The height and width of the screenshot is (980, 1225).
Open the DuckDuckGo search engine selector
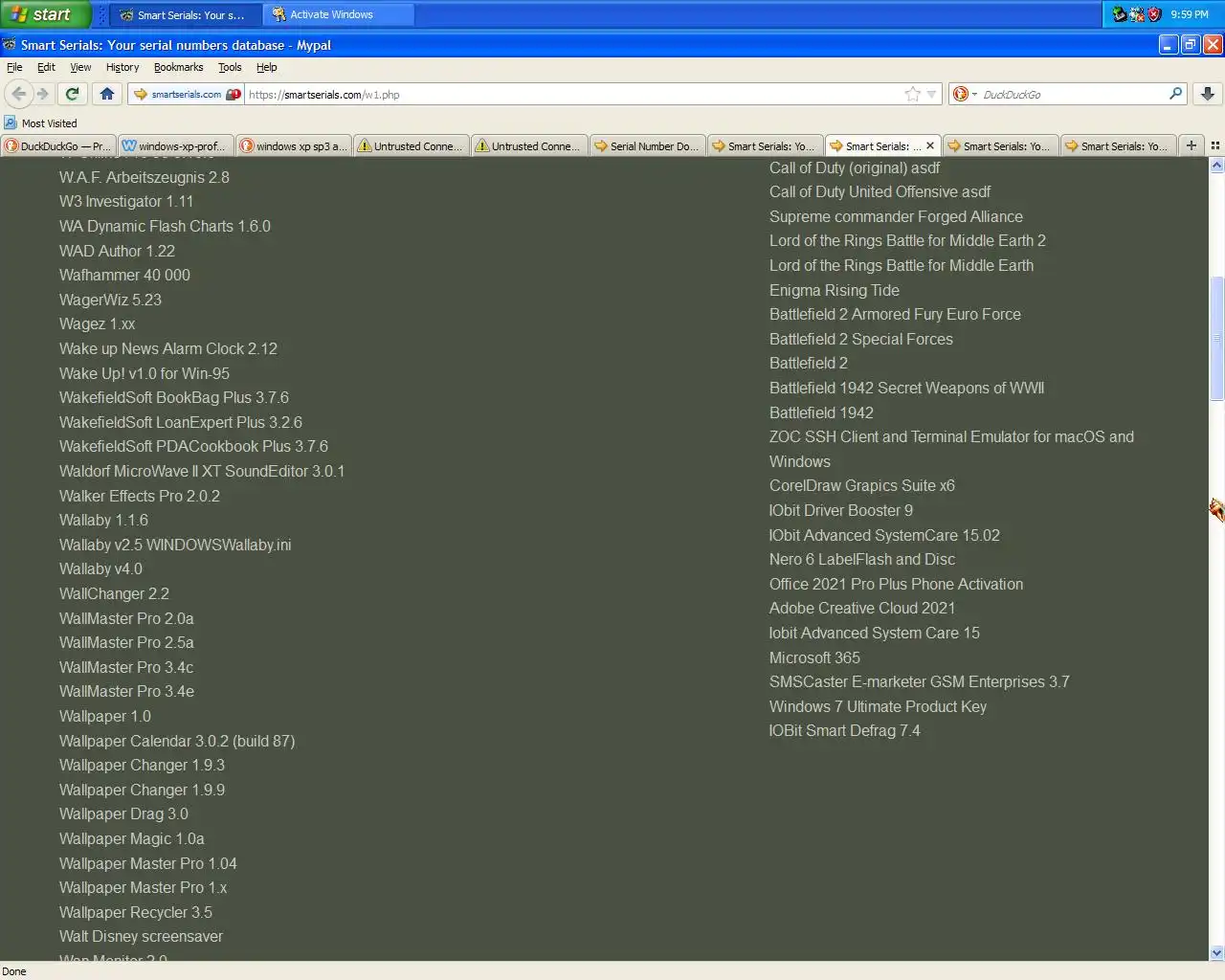[x=965, y=94]
